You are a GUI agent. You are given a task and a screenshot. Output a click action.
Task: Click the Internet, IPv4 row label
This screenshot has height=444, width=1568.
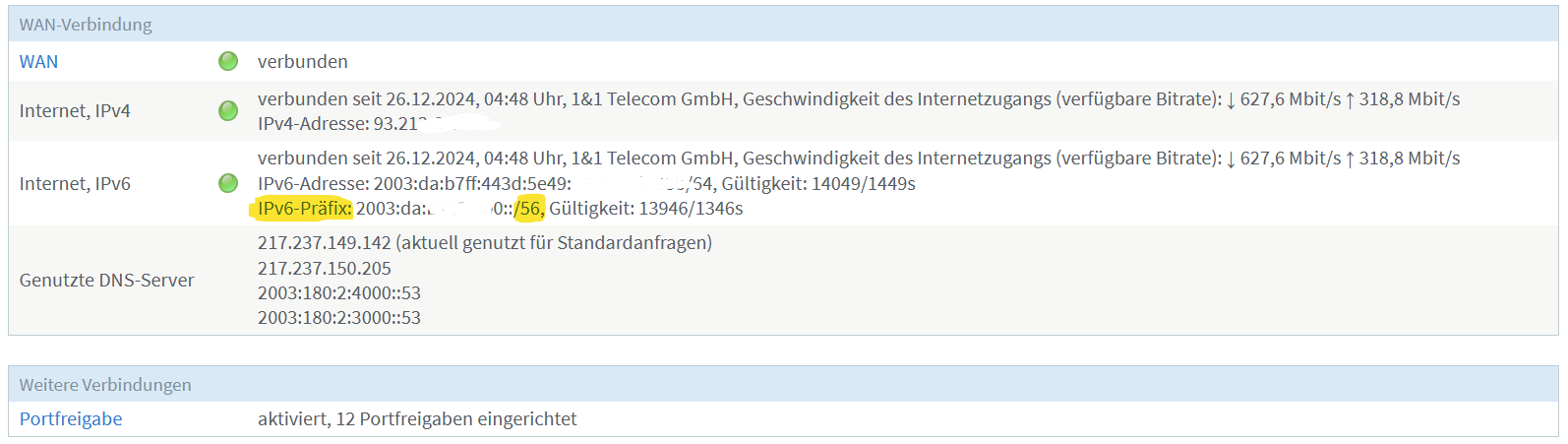click(x=75, y=110)
